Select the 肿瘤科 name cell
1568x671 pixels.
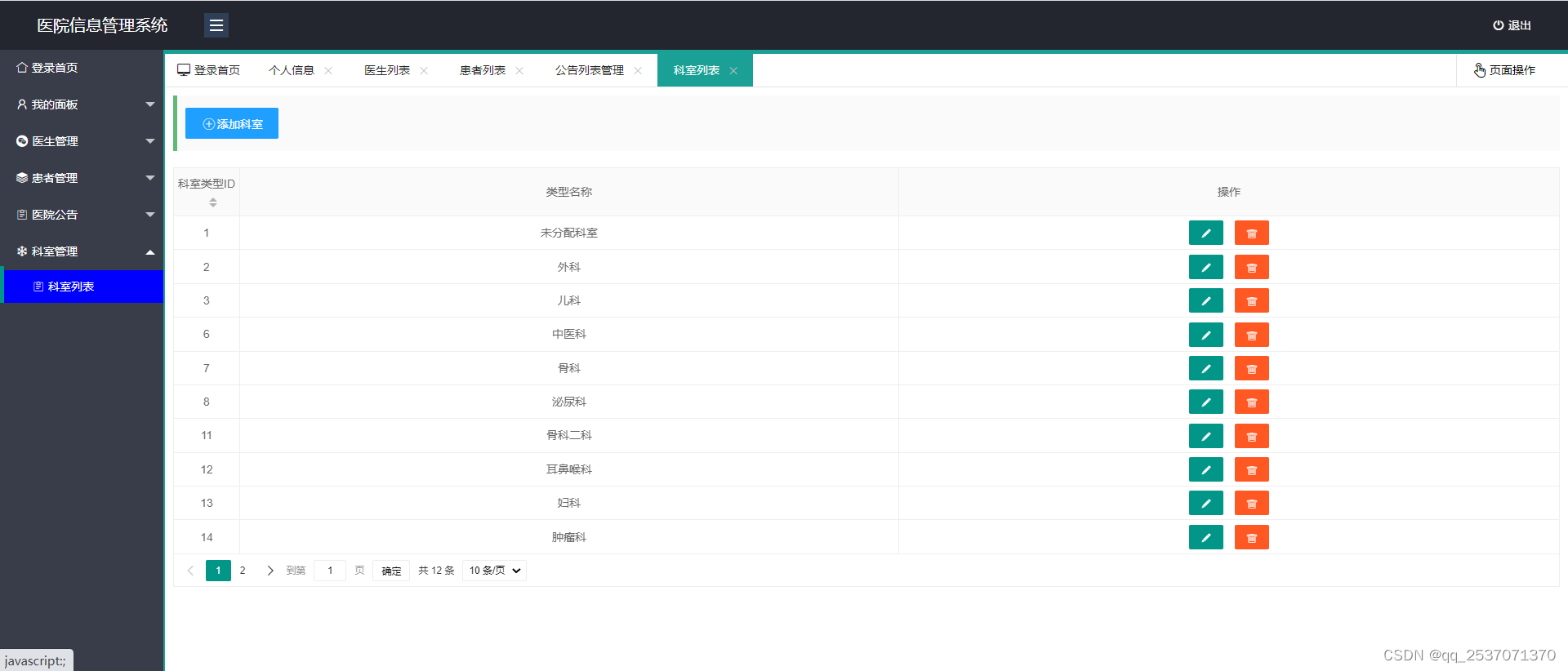[569, 537]
